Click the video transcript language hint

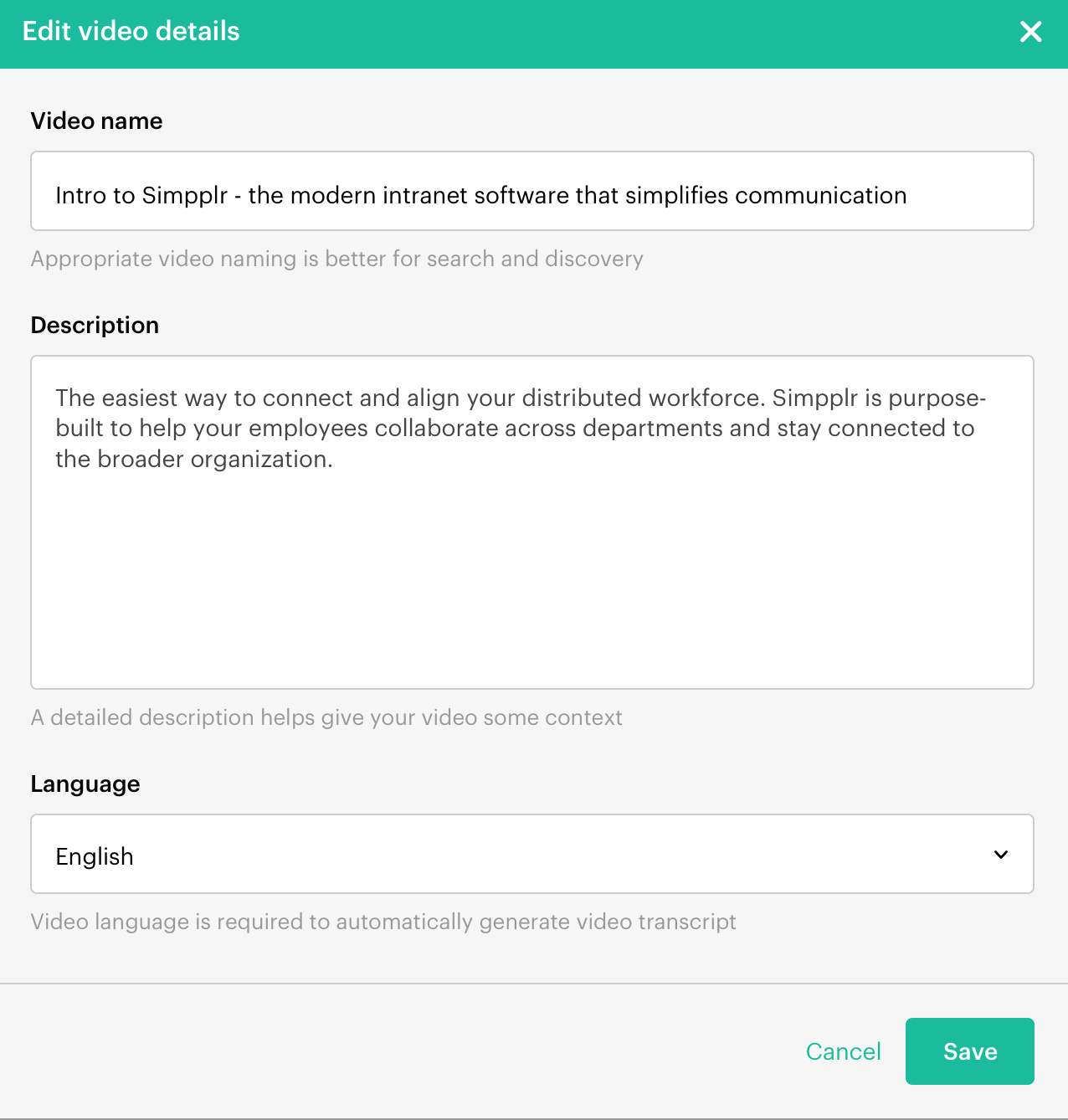point(383,922)
